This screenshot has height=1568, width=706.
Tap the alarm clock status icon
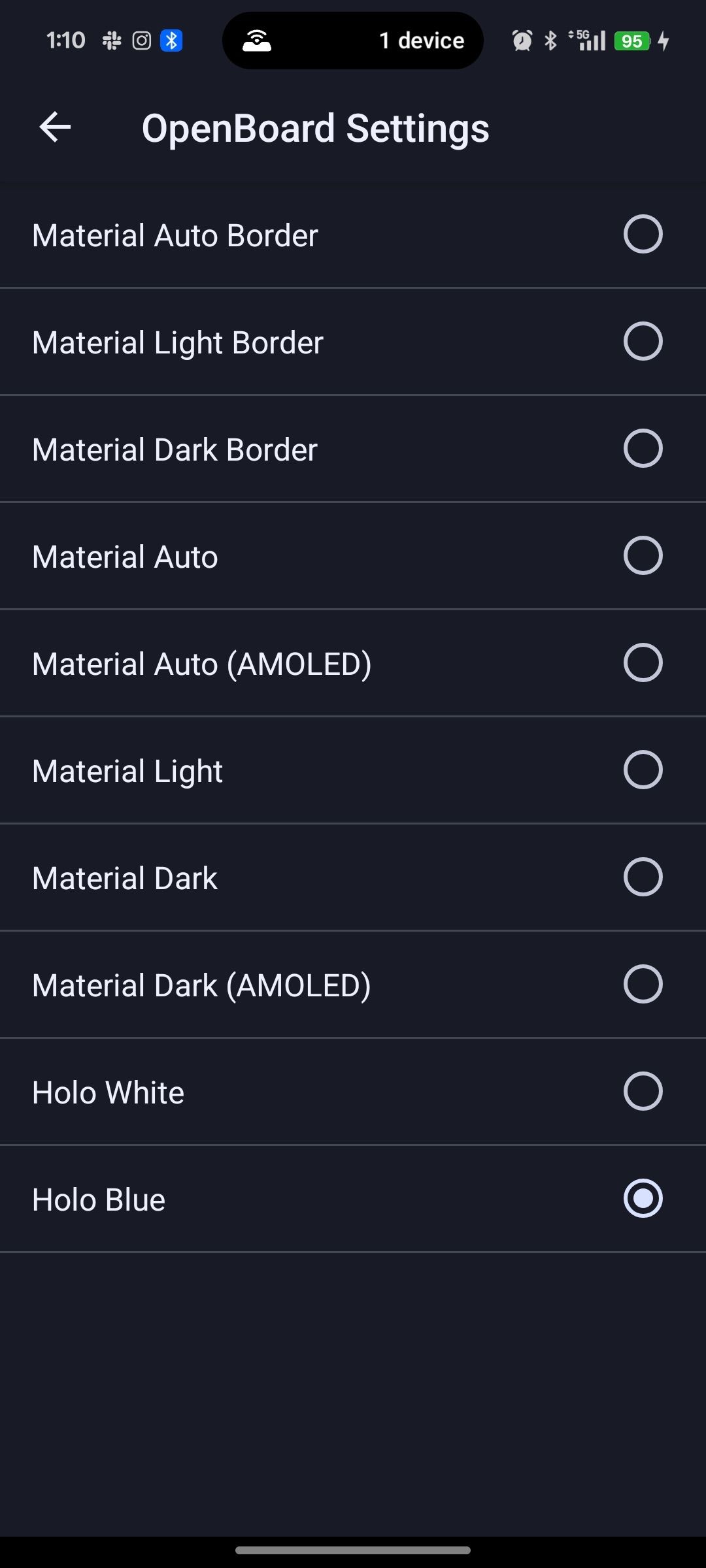click(522, 41)
